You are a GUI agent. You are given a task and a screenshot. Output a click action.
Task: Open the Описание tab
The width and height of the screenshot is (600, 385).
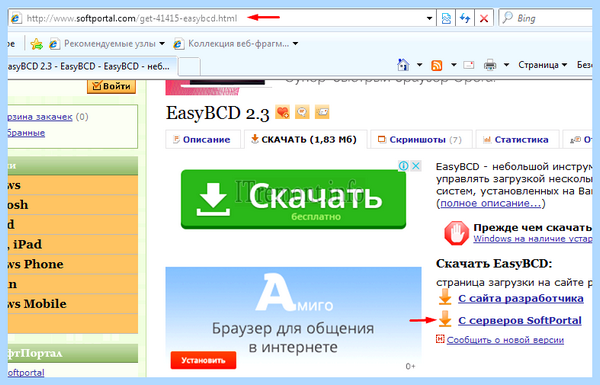coord(202,140)
